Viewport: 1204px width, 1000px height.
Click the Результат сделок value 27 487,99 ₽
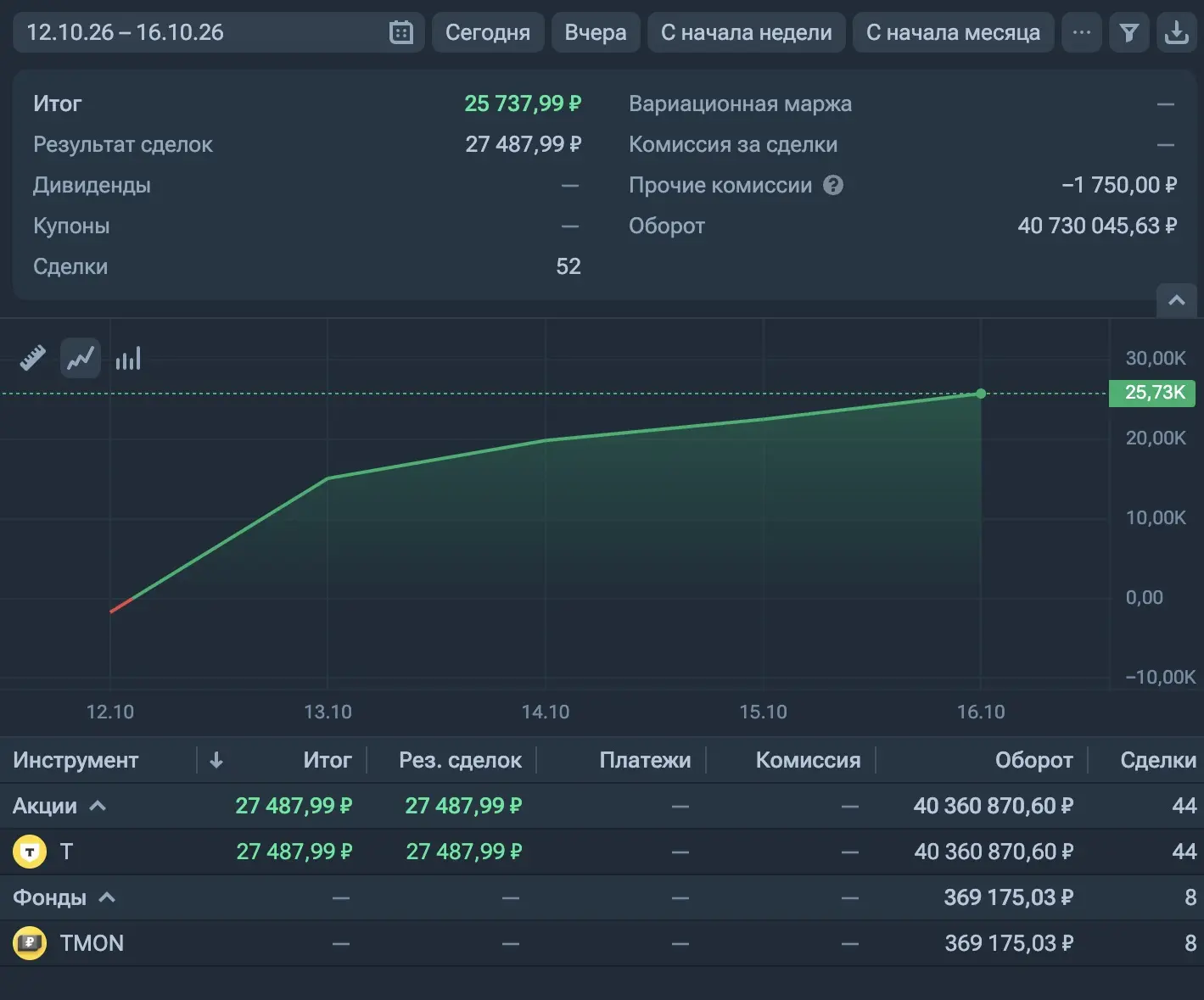coord(524,144)
